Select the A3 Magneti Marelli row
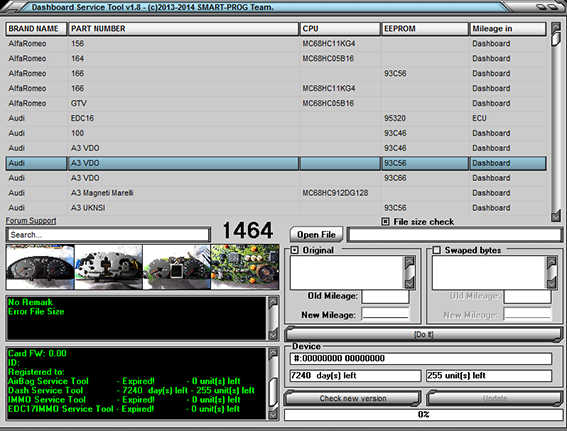The width and height of the screenshot is (567, 431). click(276, 193)
